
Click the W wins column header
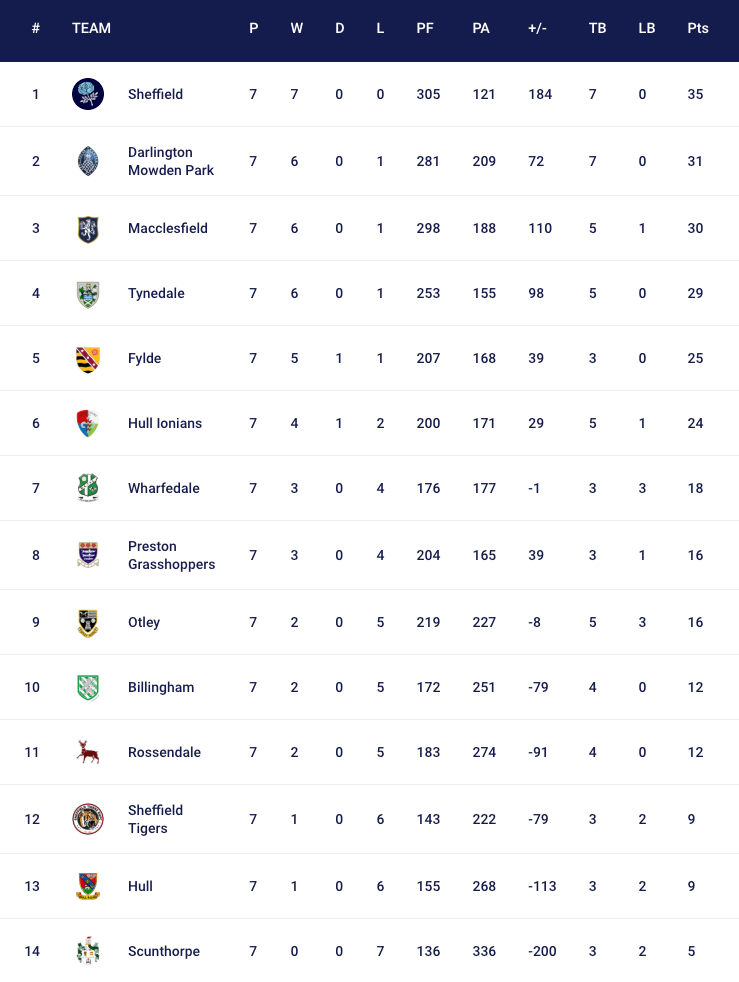point(297,28)
